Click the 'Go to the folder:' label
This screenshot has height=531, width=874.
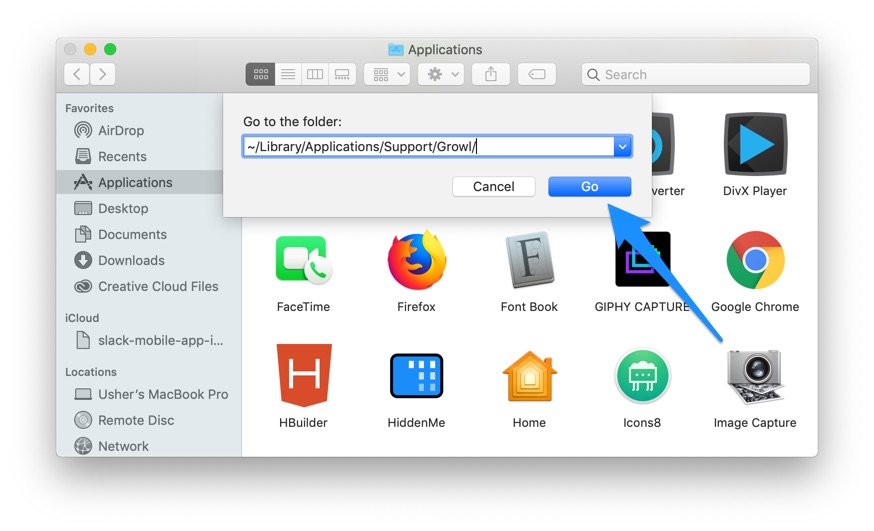292,121
